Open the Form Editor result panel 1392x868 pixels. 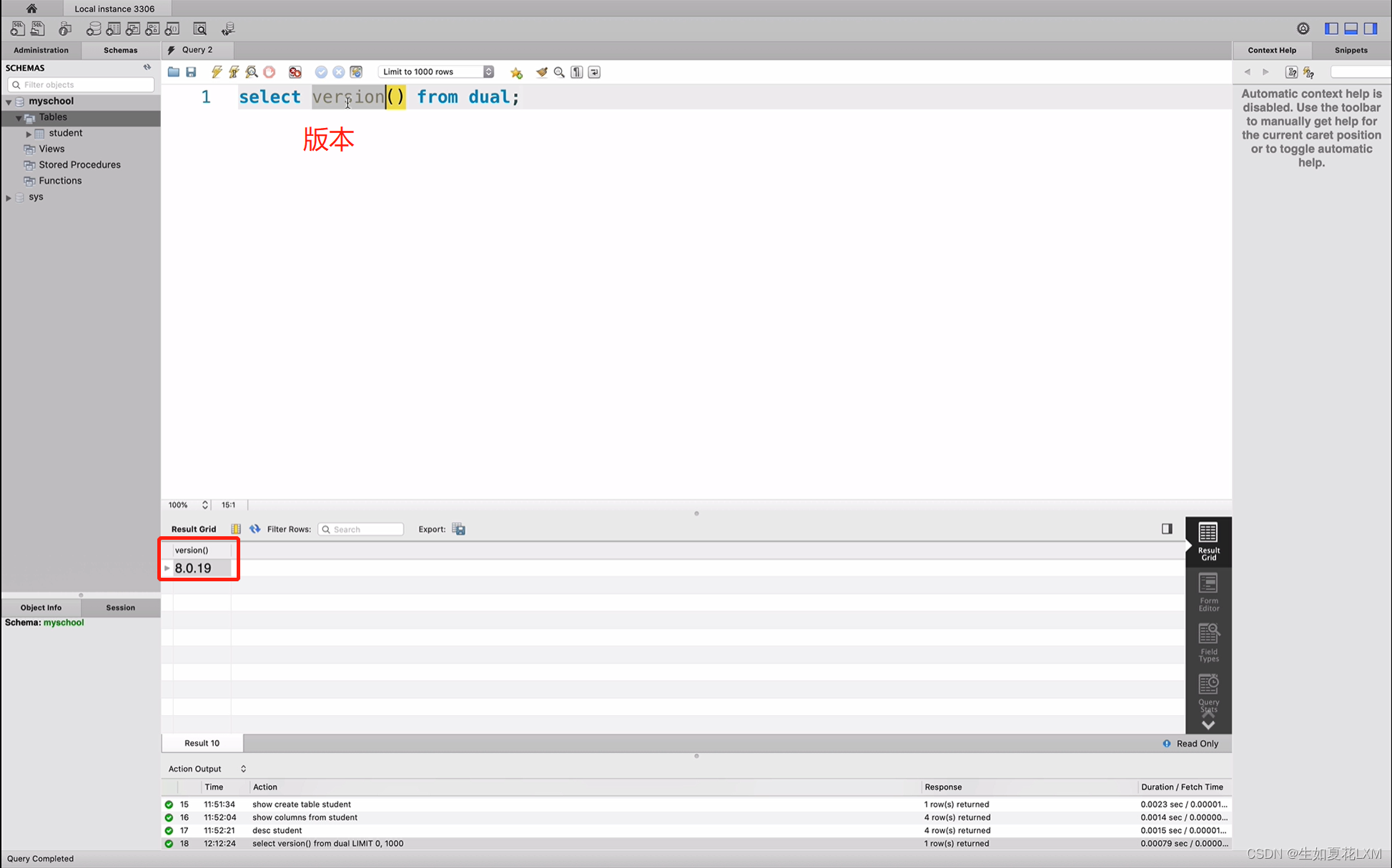click(1208, 592)
